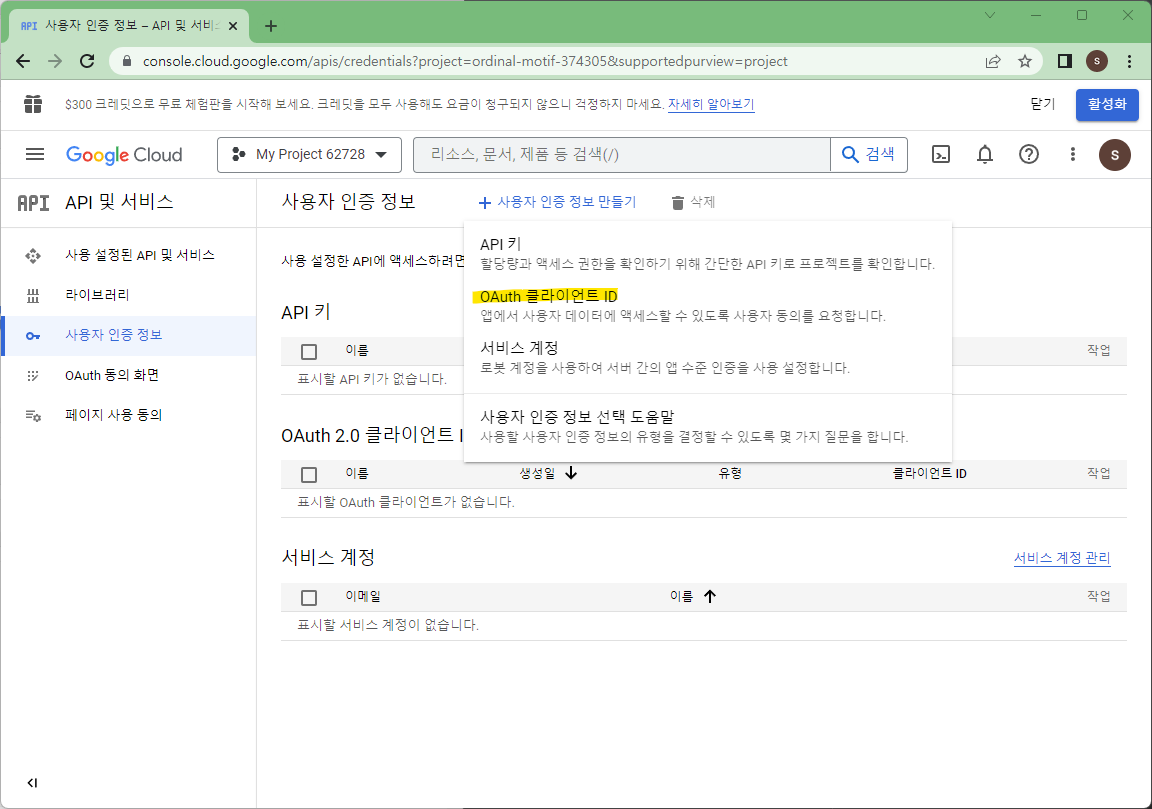
Task: Check the API 키 table select-all checkbox
Action: coord(309,352)
